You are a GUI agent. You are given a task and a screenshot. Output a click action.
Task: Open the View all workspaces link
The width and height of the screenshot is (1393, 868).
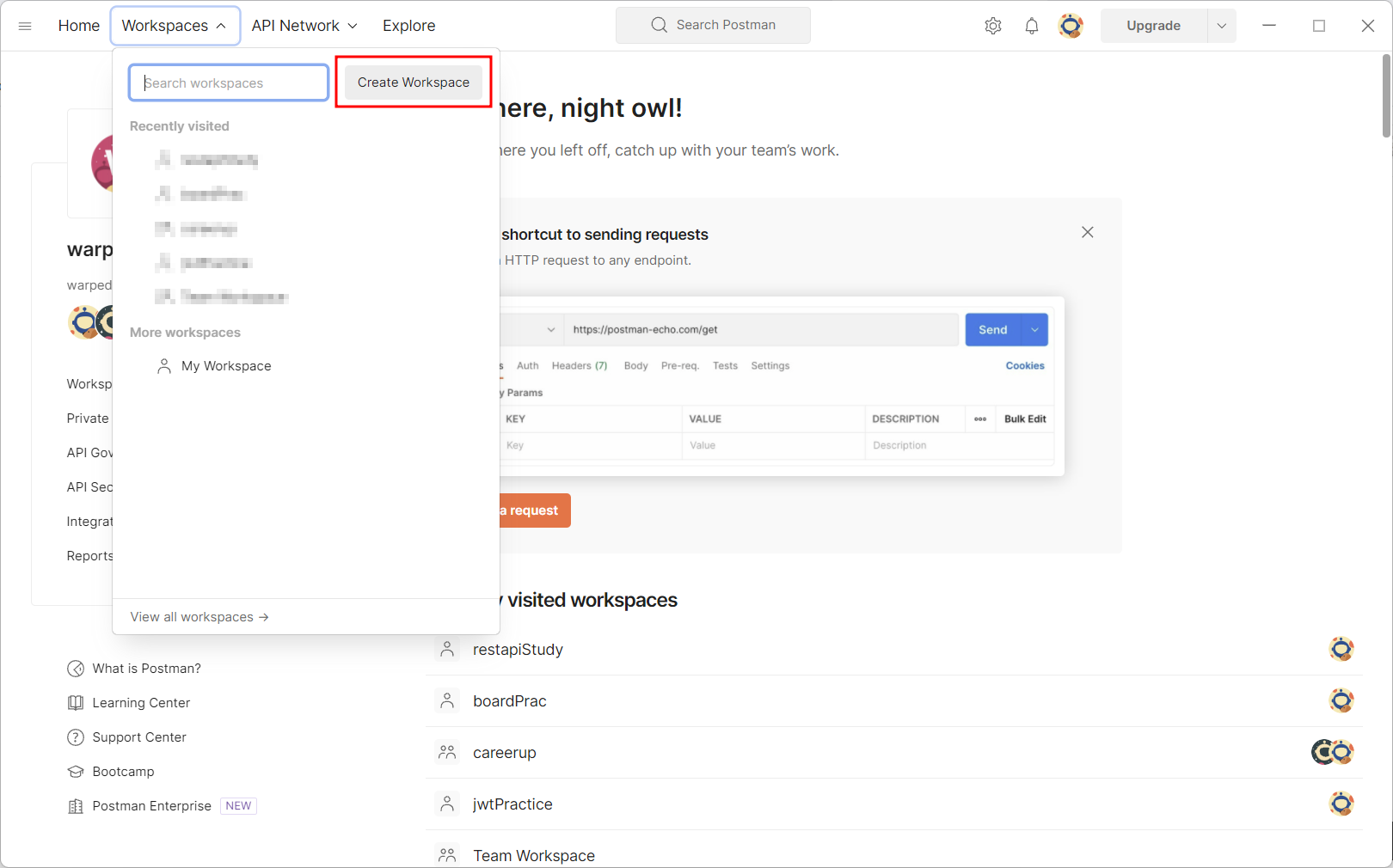[199, 617]
